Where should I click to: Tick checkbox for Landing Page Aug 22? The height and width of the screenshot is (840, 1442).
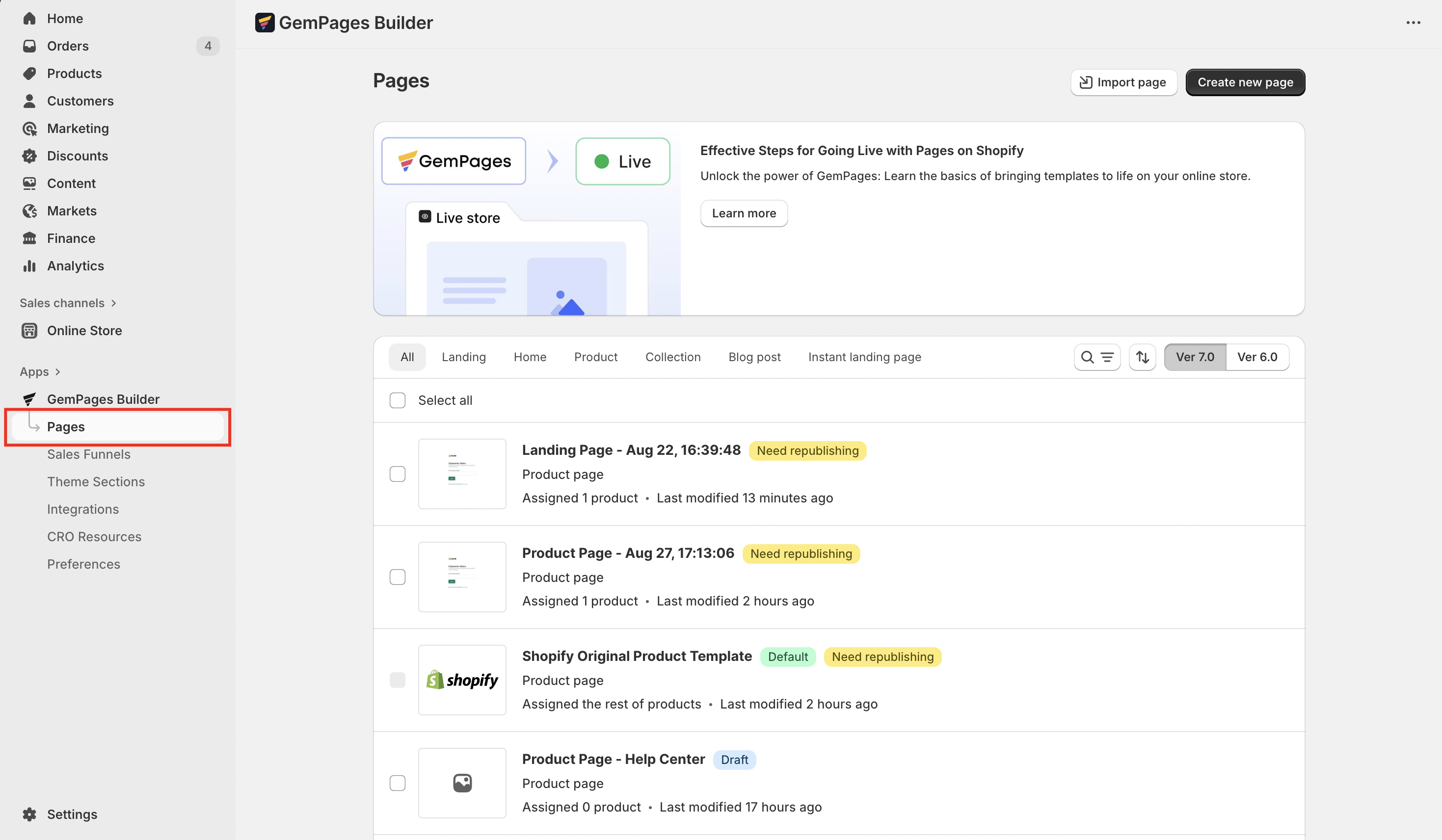397,474
